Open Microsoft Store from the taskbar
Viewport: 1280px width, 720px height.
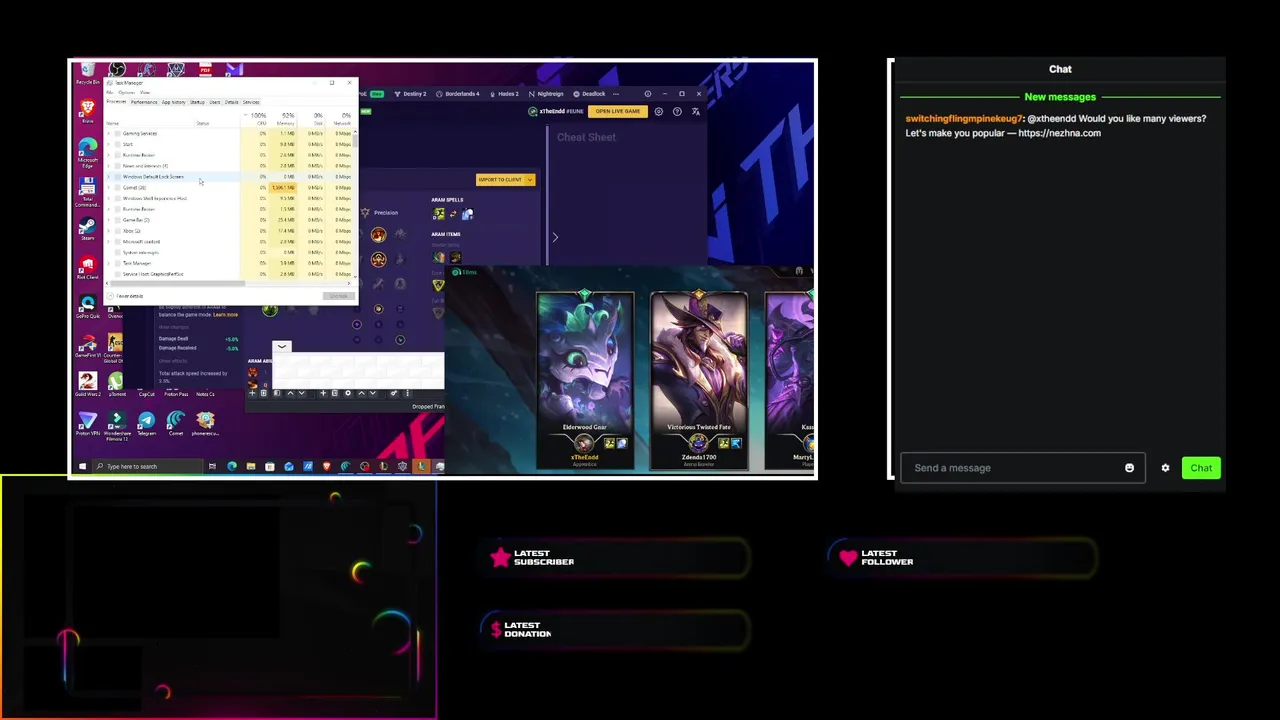pyautogui.click(x=270, y=466)
